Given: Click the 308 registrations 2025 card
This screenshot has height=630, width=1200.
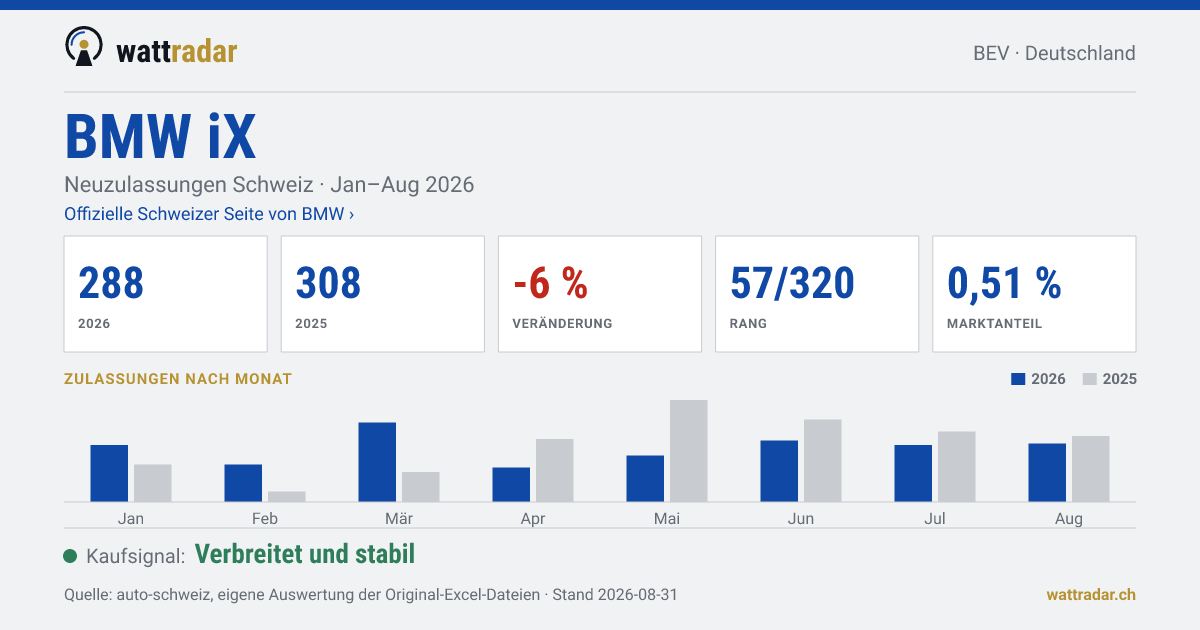Looking at the screenshot, I should (383, 294).
